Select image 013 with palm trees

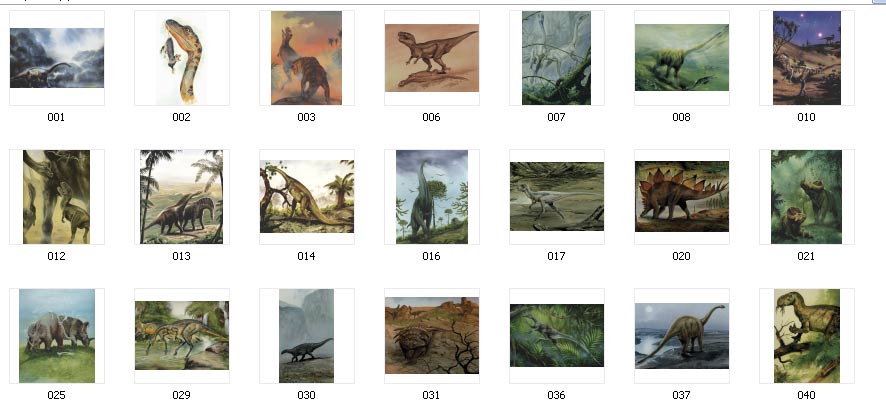point(181,197)
